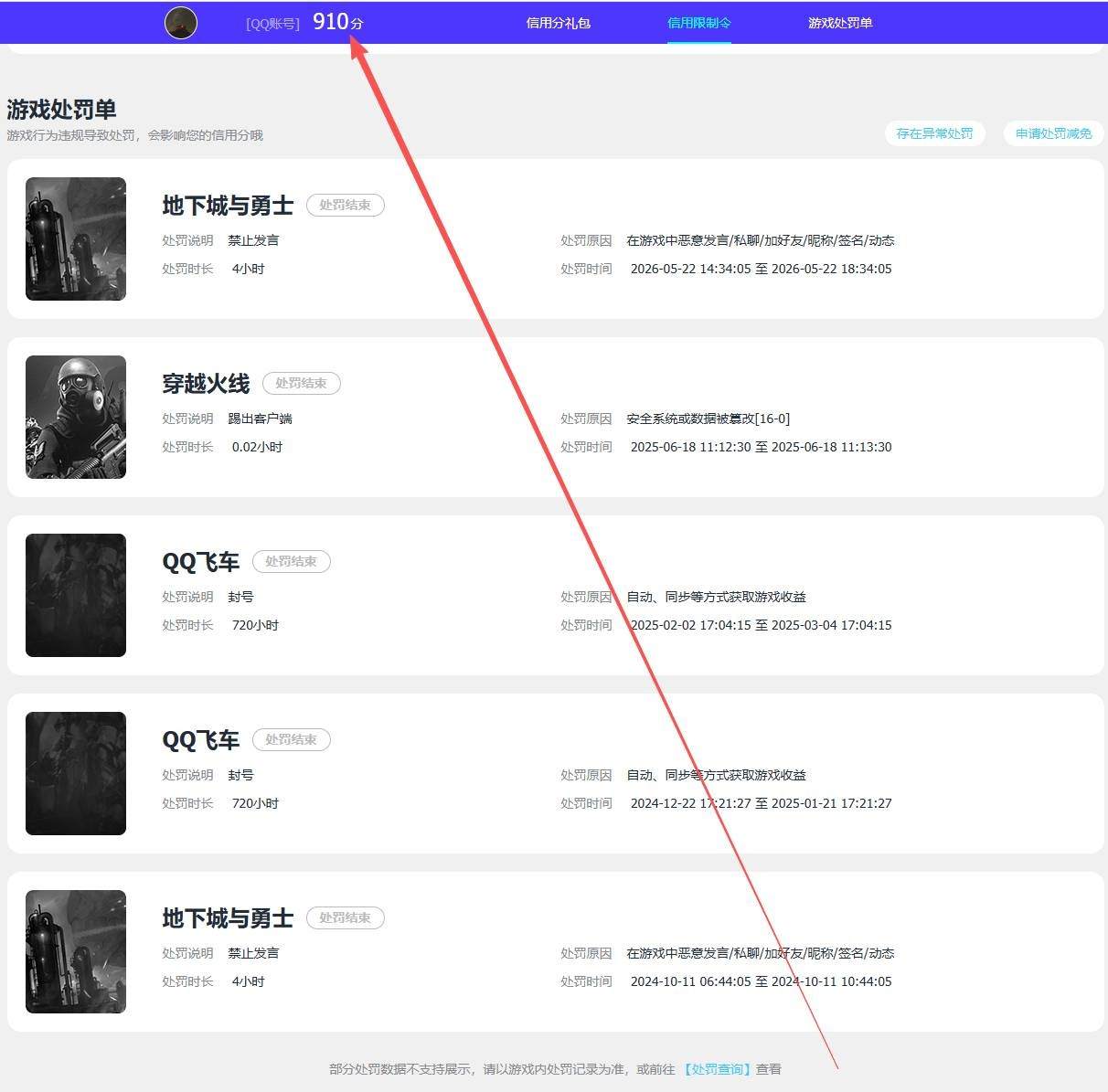Viewport: 1108px width, 1092px height.
Task: Click 封号 description in 2025-02-02 card
Action: point(240,597)
